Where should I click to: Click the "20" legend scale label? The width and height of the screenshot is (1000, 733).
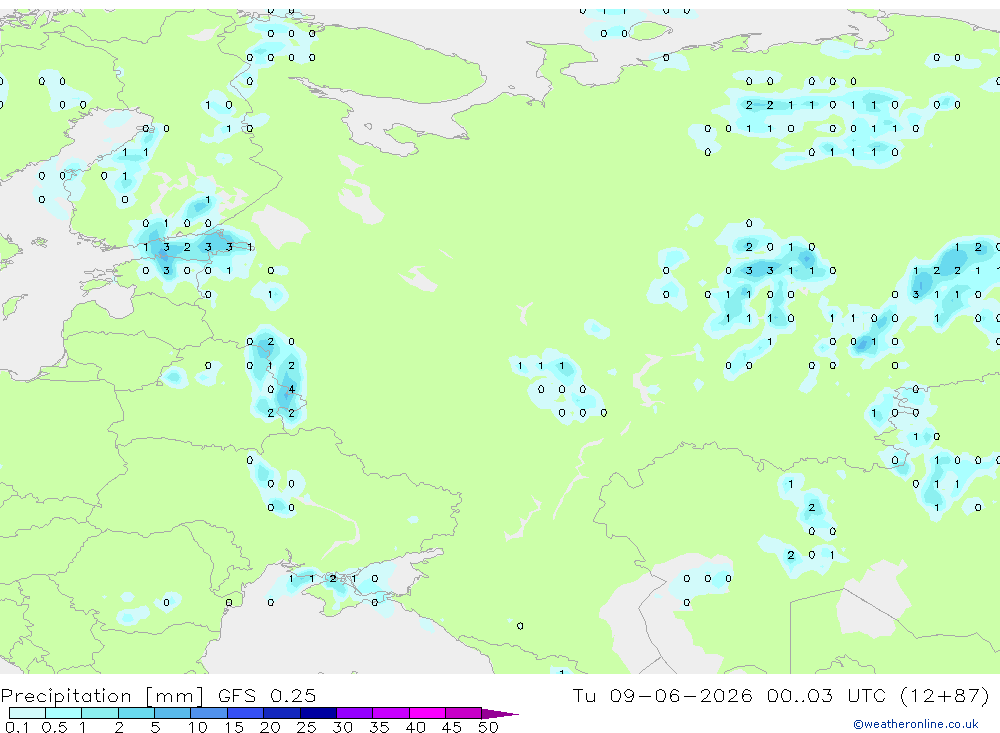(x=270, y=727)
